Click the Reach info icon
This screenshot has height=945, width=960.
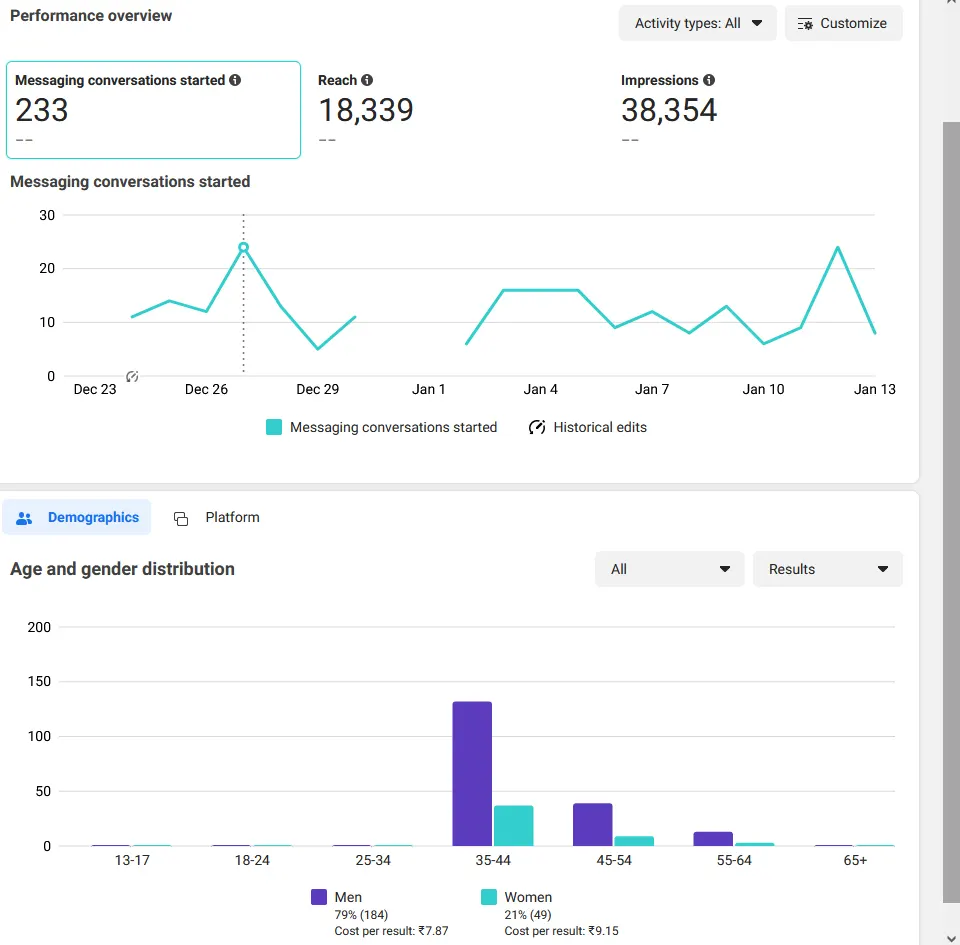point(367,80)
